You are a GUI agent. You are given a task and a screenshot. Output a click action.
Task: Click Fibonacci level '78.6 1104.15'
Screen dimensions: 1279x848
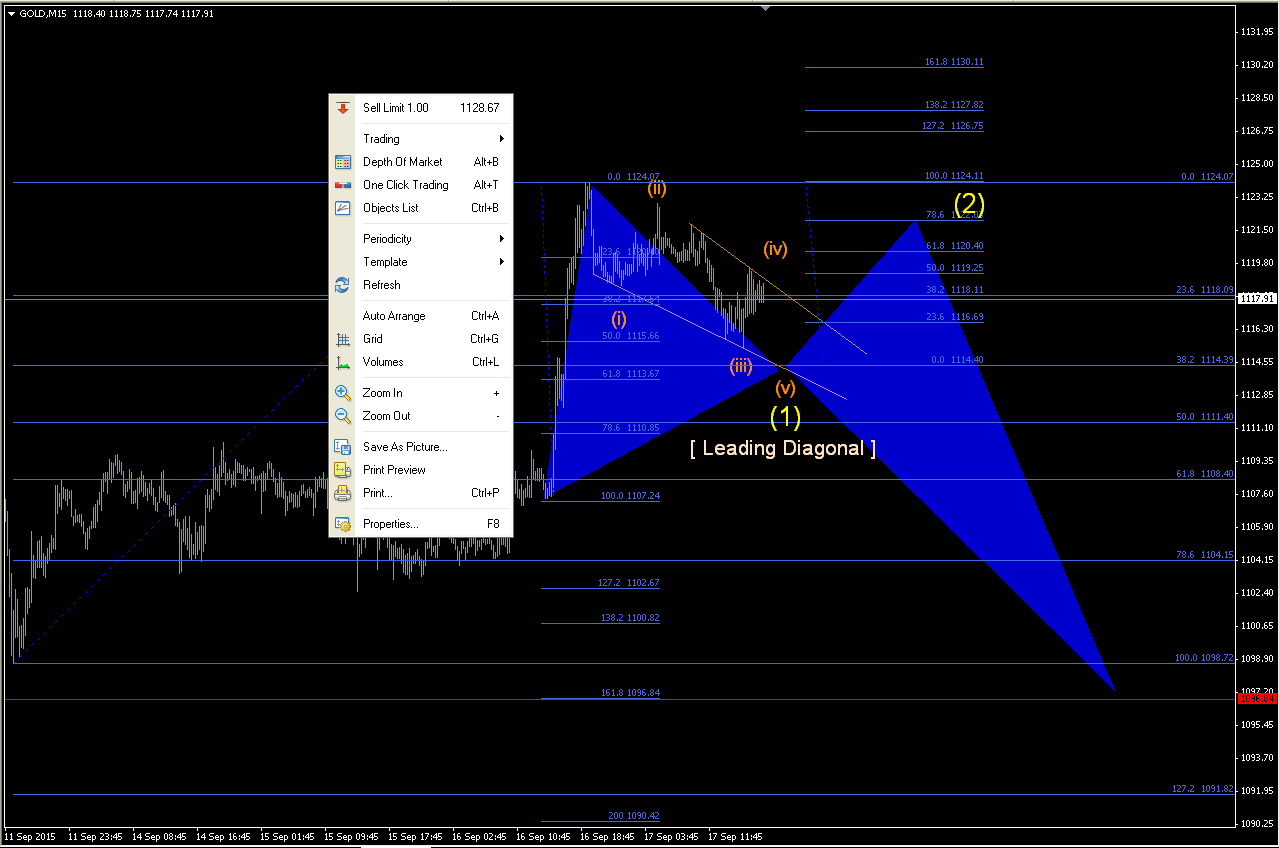1205,555
